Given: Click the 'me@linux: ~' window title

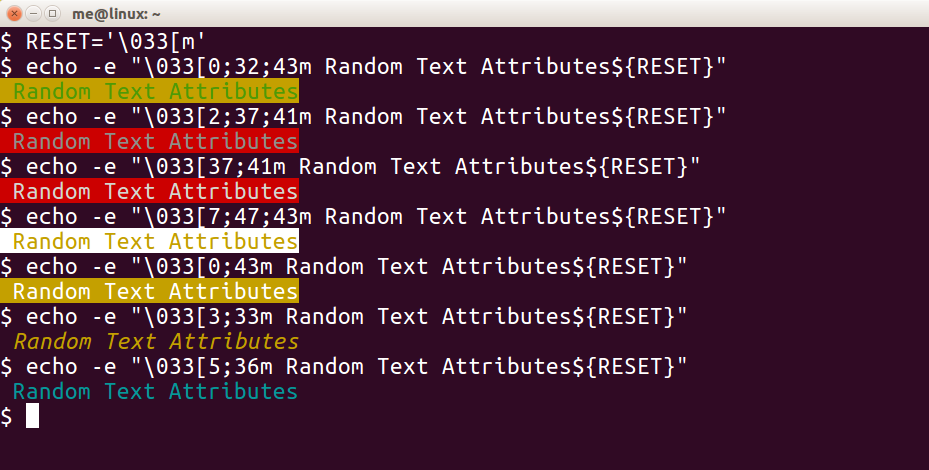Looking at the screenshot, I should point(116,13).
